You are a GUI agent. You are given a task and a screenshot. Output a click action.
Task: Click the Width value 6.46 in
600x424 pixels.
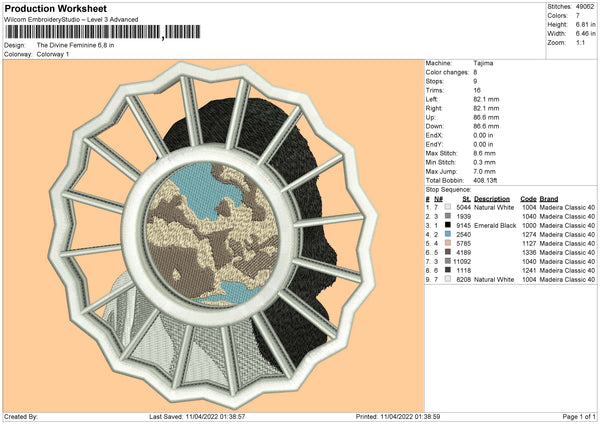pos(585,34)
